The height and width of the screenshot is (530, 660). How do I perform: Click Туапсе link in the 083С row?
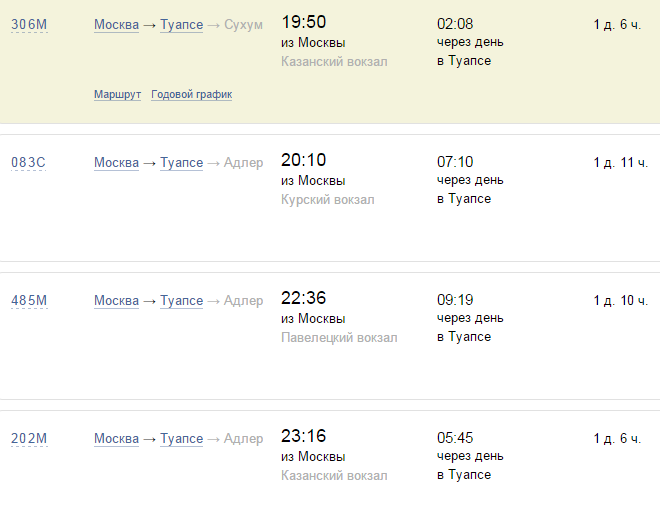[181, 162]
